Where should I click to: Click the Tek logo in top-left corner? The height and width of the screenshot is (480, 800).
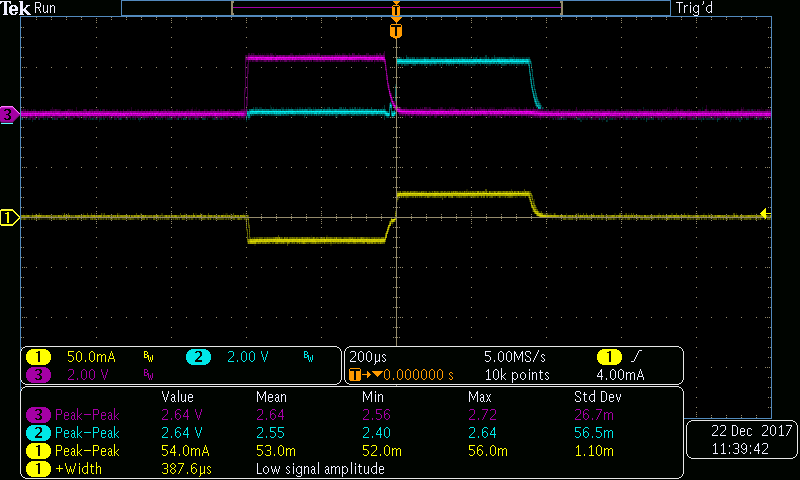coord(16,8)
